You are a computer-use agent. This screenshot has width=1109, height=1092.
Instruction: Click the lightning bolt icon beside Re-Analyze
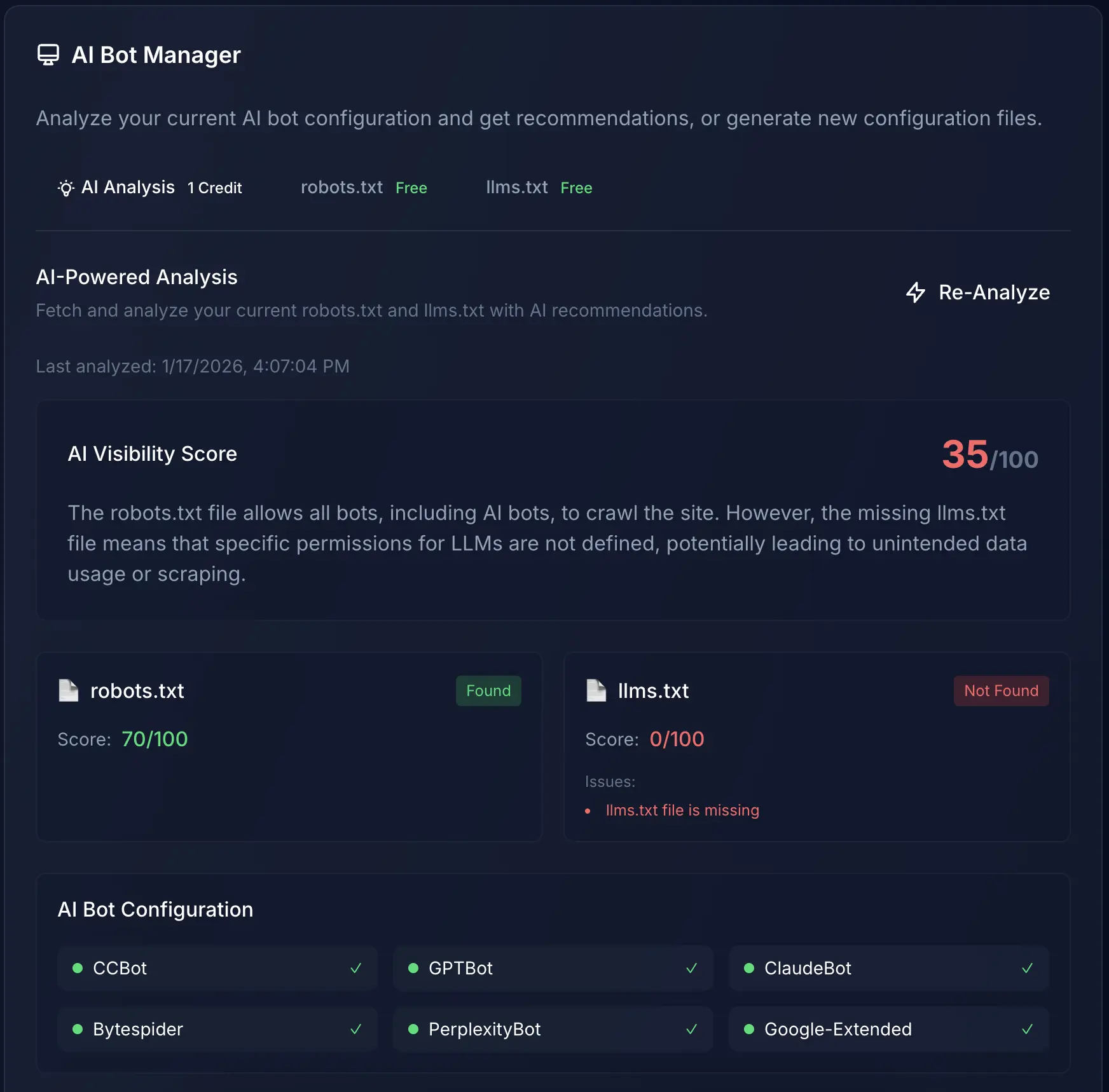coord(916,292)
